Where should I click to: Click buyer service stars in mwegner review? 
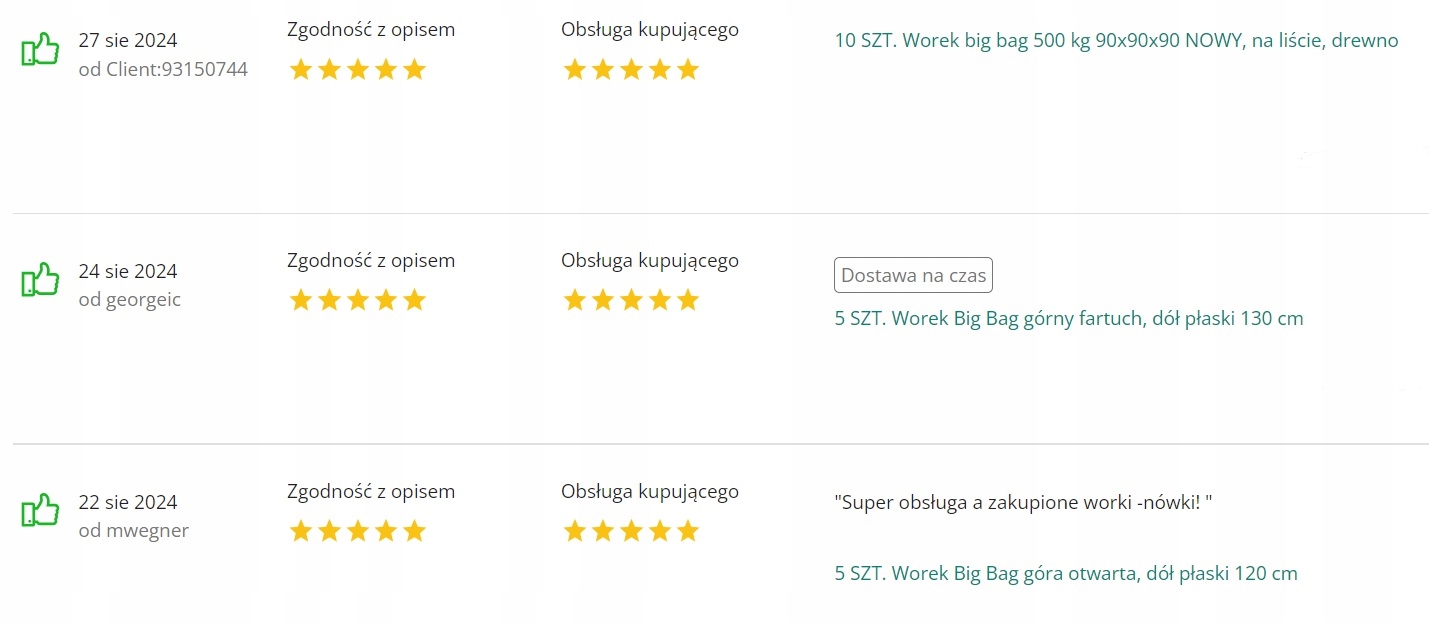(x=631, y=532)
